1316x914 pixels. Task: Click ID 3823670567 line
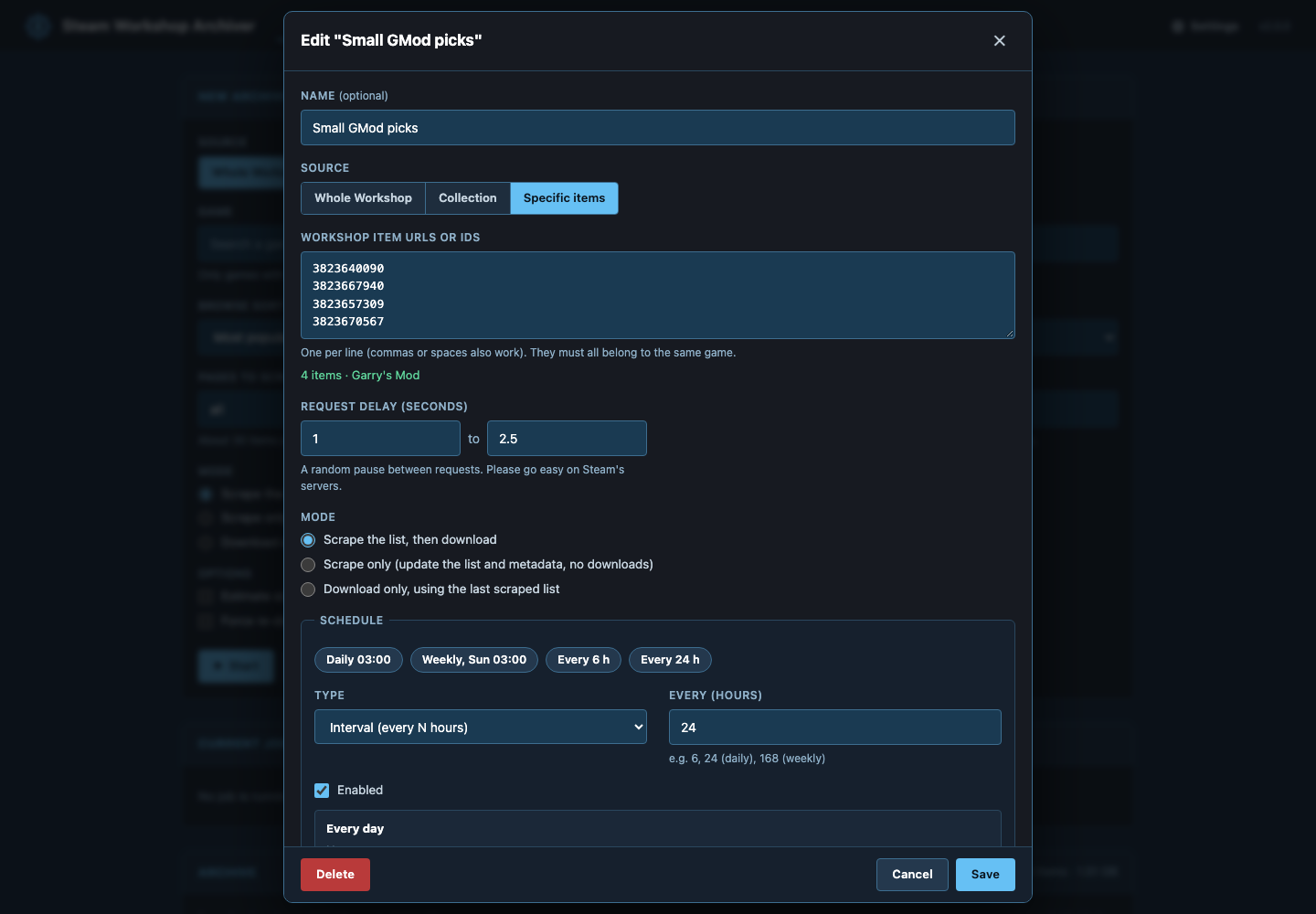pos(348,322)
